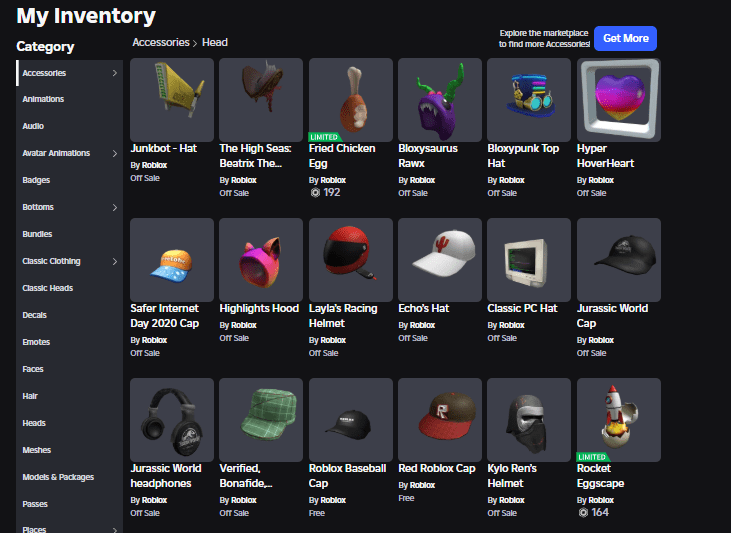Screen dimensions: 731x533
Task: Open the Rocket Eggscape item image
Action: 619,420
